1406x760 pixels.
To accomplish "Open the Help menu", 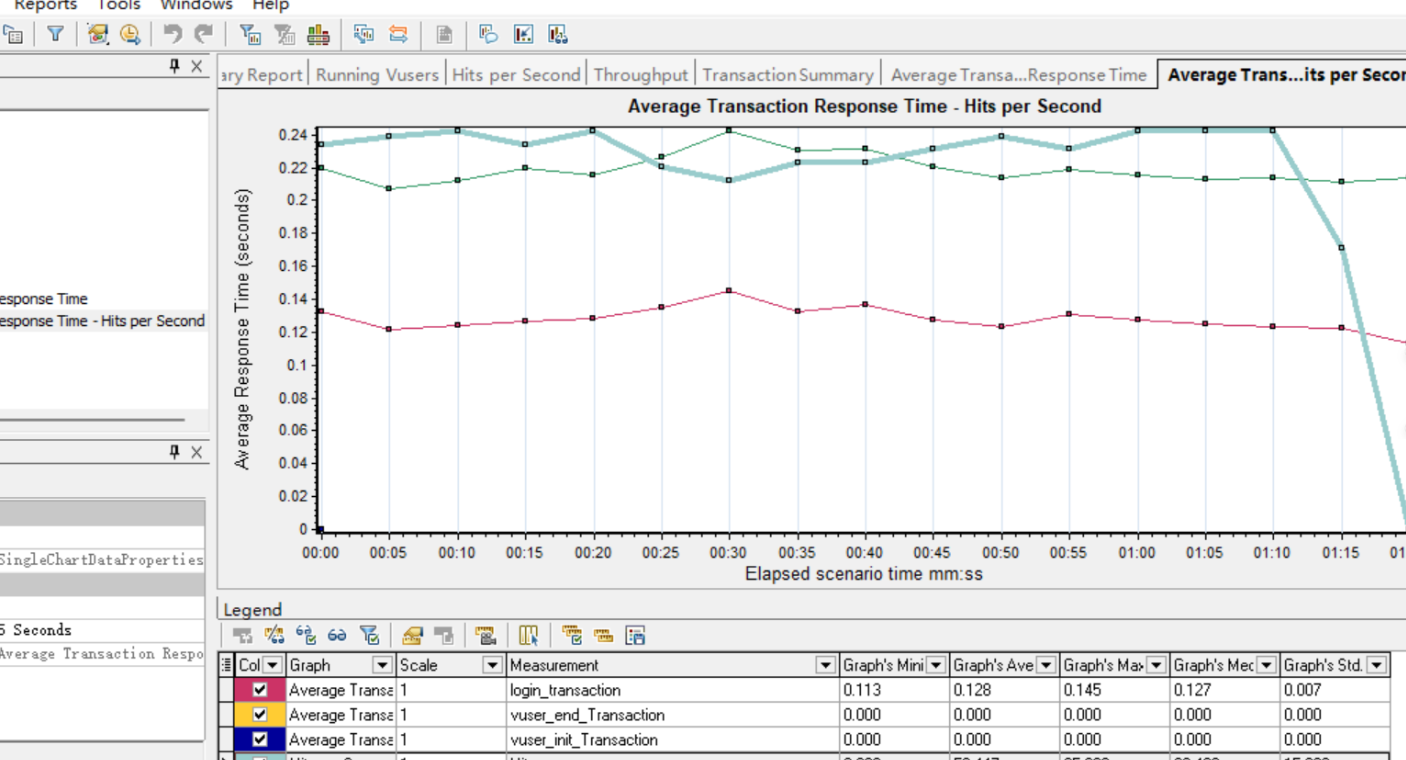I will click(270, 6).
